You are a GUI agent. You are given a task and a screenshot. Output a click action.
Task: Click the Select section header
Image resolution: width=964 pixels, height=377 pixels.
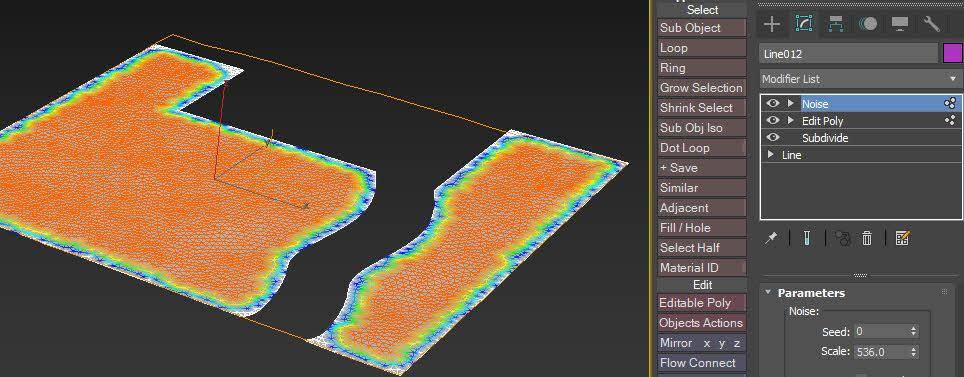702,10
